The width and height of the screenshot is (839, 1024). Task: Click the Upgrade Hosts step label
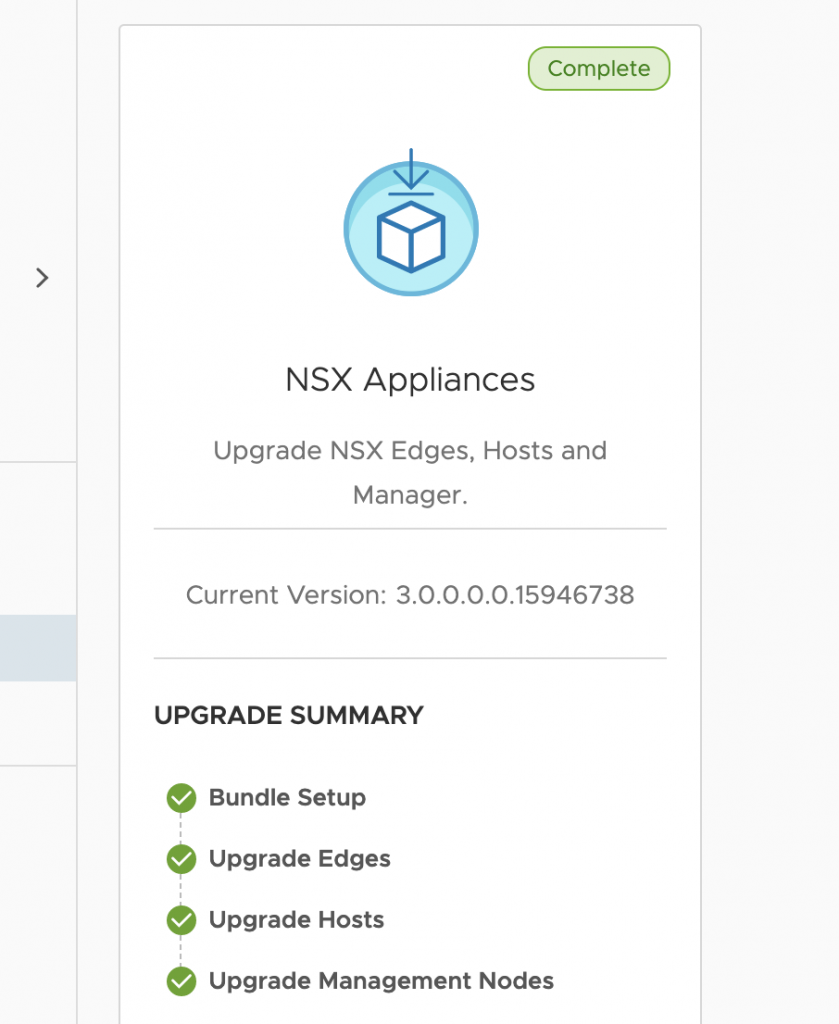pyautogui.click(x=296, y=920)
